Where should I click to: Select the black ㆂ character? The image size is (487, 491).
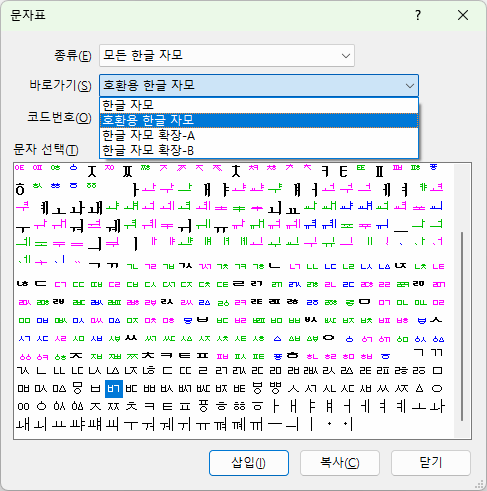[x=59, y=407]
